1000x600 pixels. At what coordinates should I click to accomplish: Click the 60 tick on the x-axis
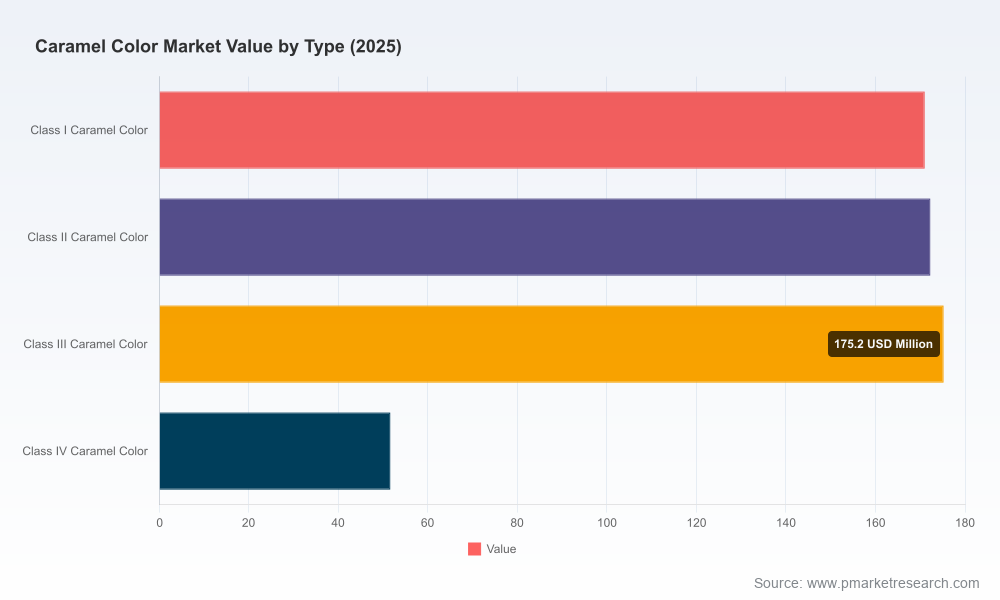(427, 523)
